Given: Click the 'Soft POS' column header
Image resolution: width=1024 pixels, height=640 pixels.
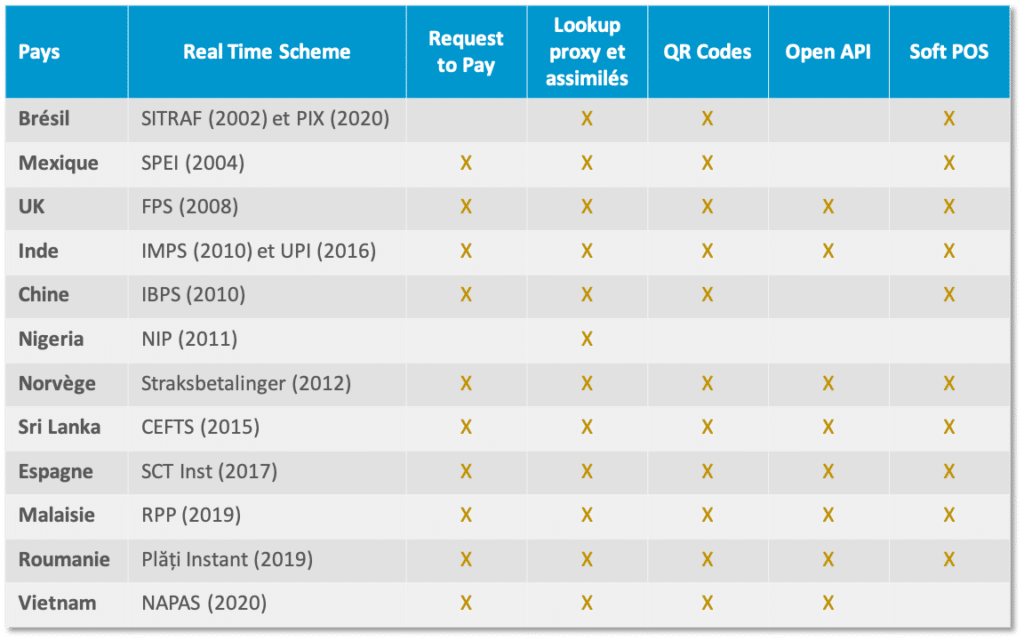Looking at the screenshot, I should pyautogui.click(x=949, y=52).
